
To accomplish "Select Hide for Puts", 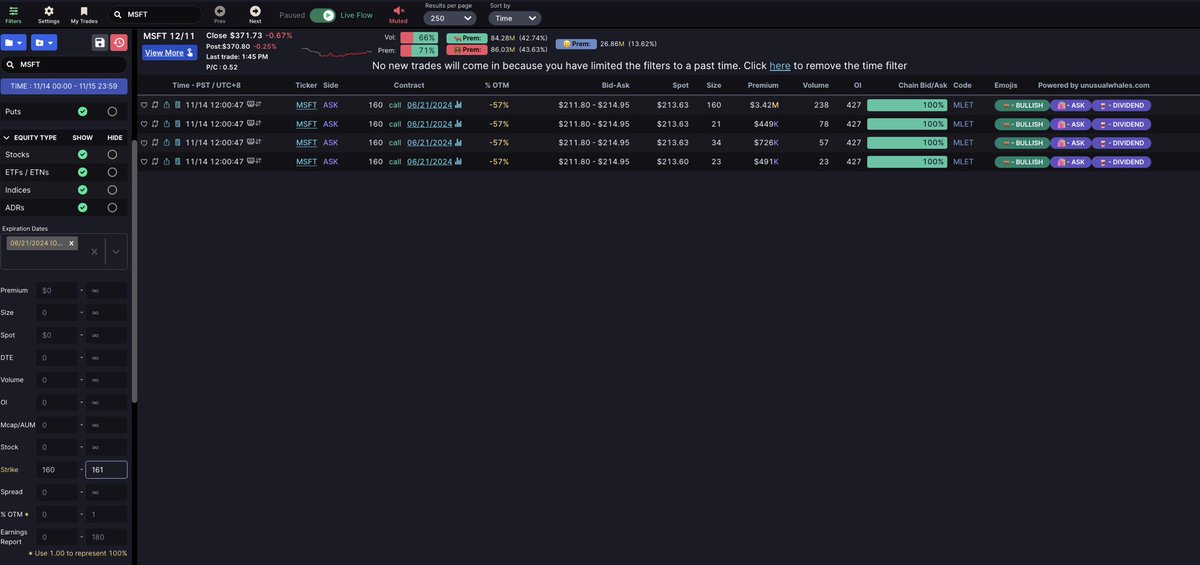I will (x=112, y=112).
